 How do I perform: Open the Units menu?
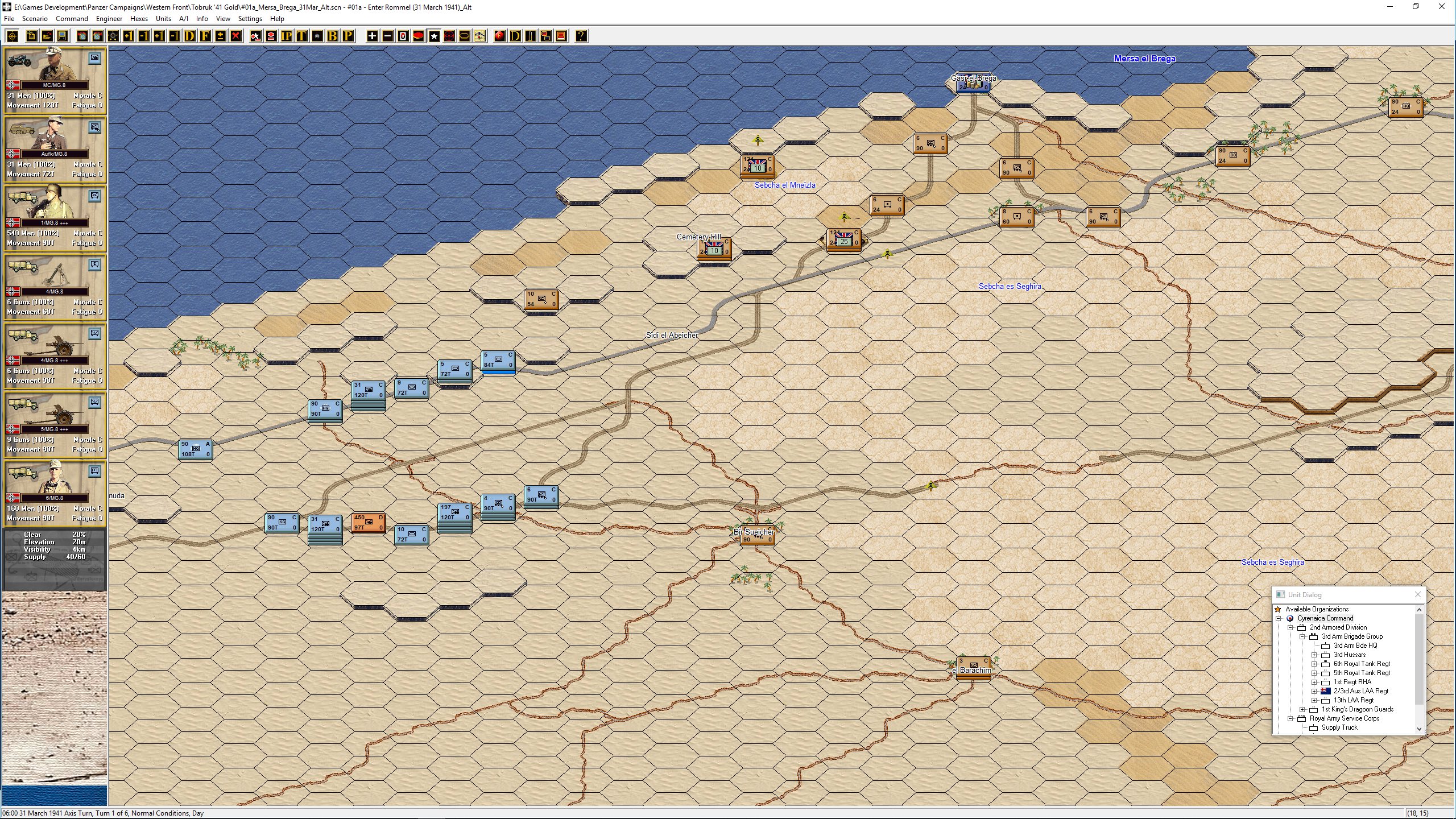[x=163, y=19]
